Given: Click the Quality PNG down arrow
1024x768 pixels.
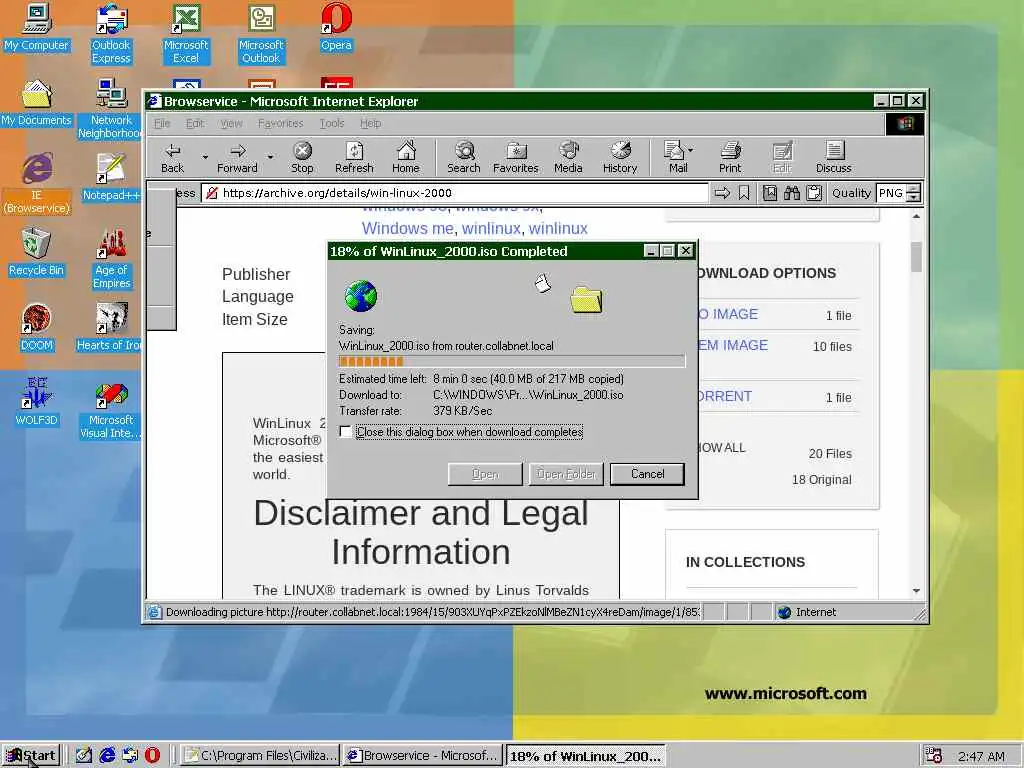Looking at the screenshot, I should click(x=914, y=197).
